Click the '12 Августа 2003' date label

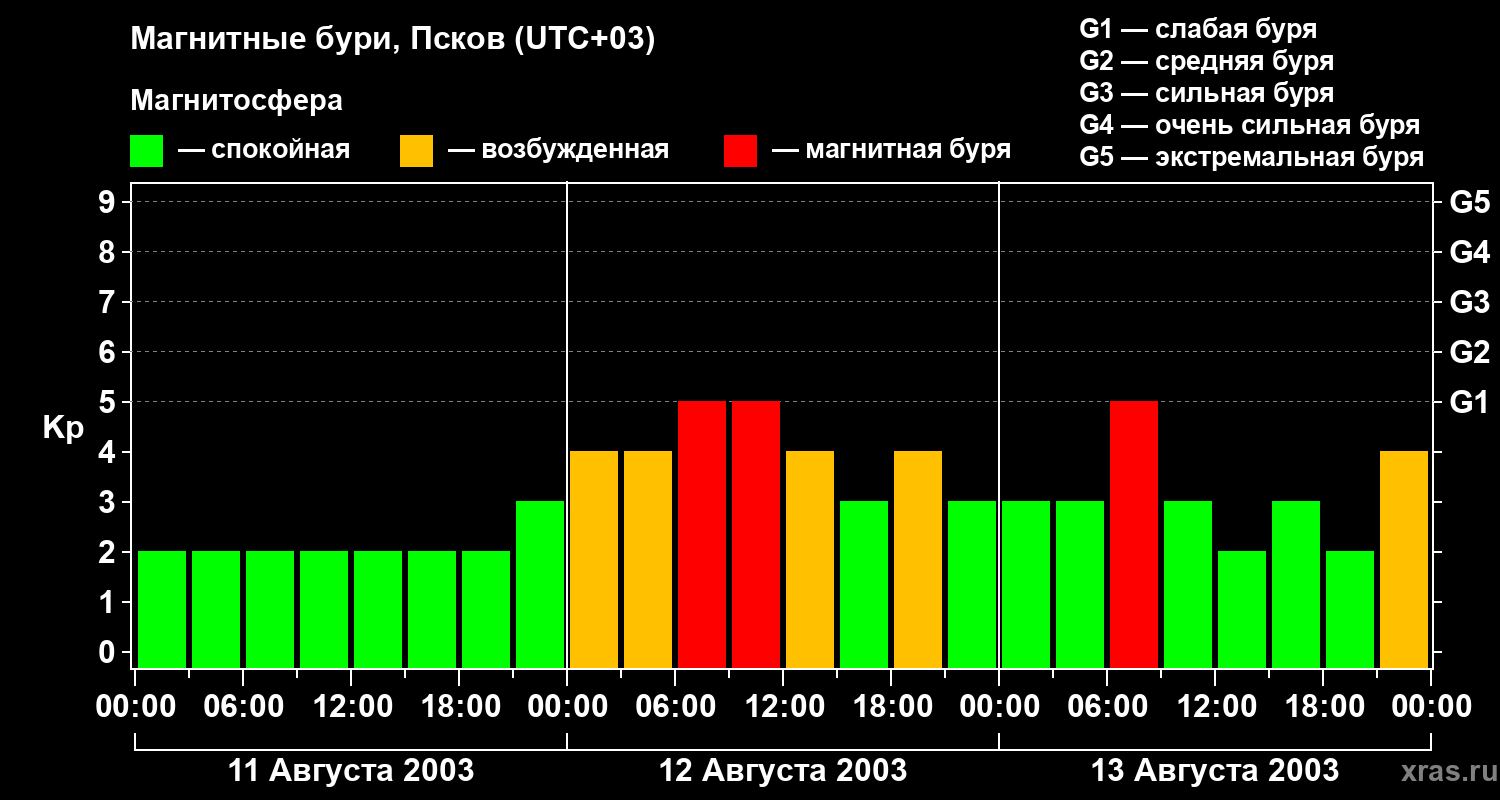click(x=783, y=771)
